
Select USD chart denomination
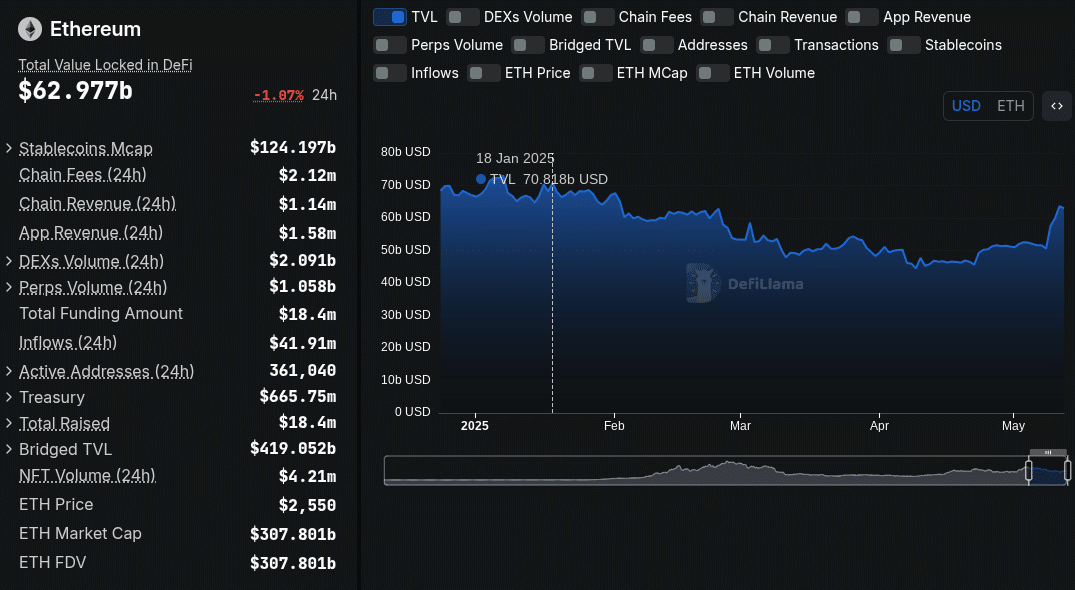point(966,106)
